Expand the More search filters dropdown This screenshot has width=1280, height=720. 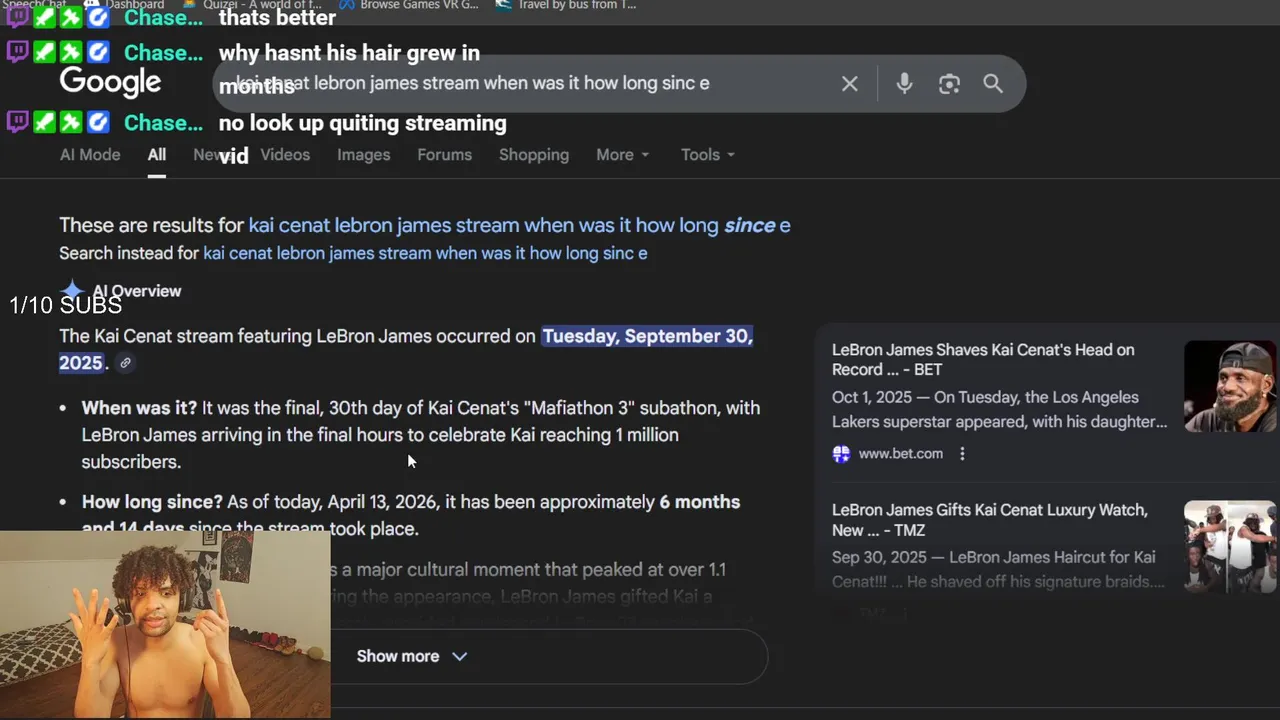[622, 155]
